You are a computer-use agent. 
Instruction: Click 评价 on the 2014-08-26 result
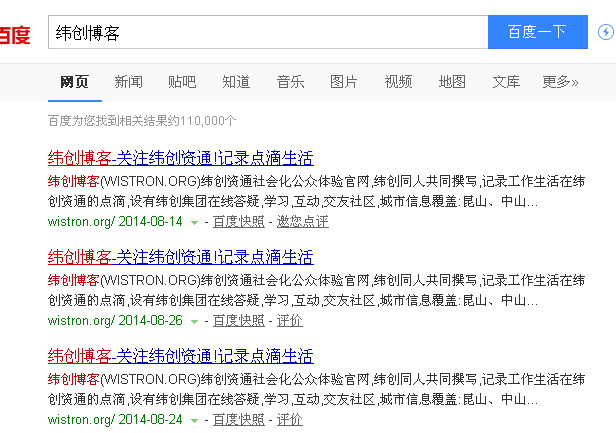[x=290, y=321]
